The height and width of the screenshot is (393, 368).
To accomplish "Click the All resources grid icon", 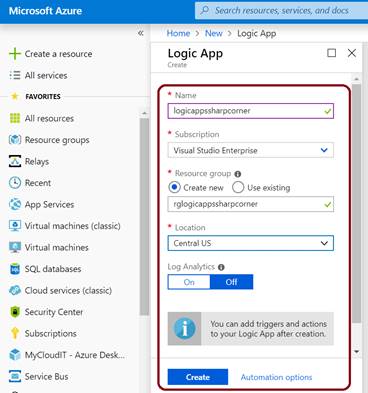I will pyautogui.click(x=15, y=118).
